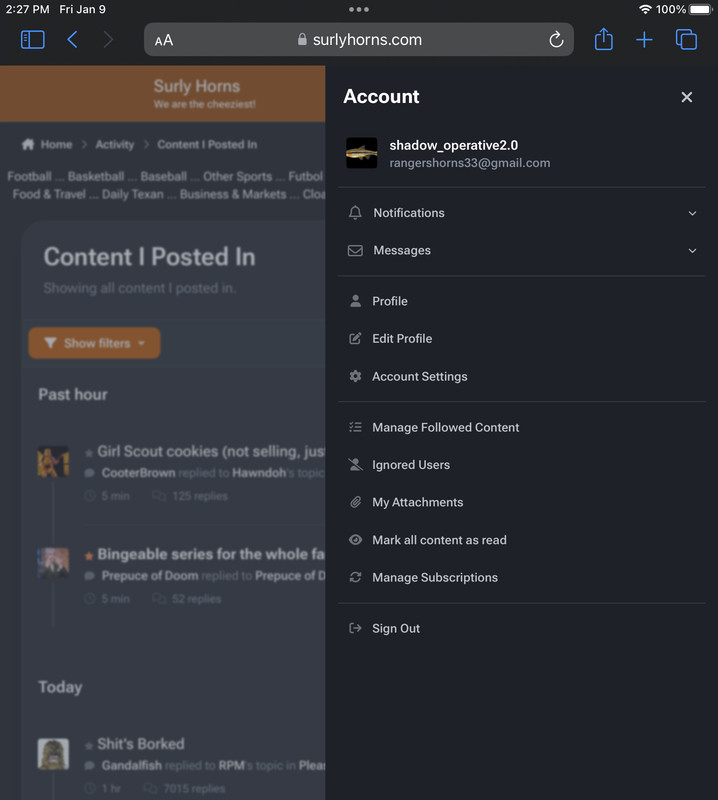Open the Bingeable series topic
The width and height of the screenshot is (718, 800).
click(x=211, y=554)
